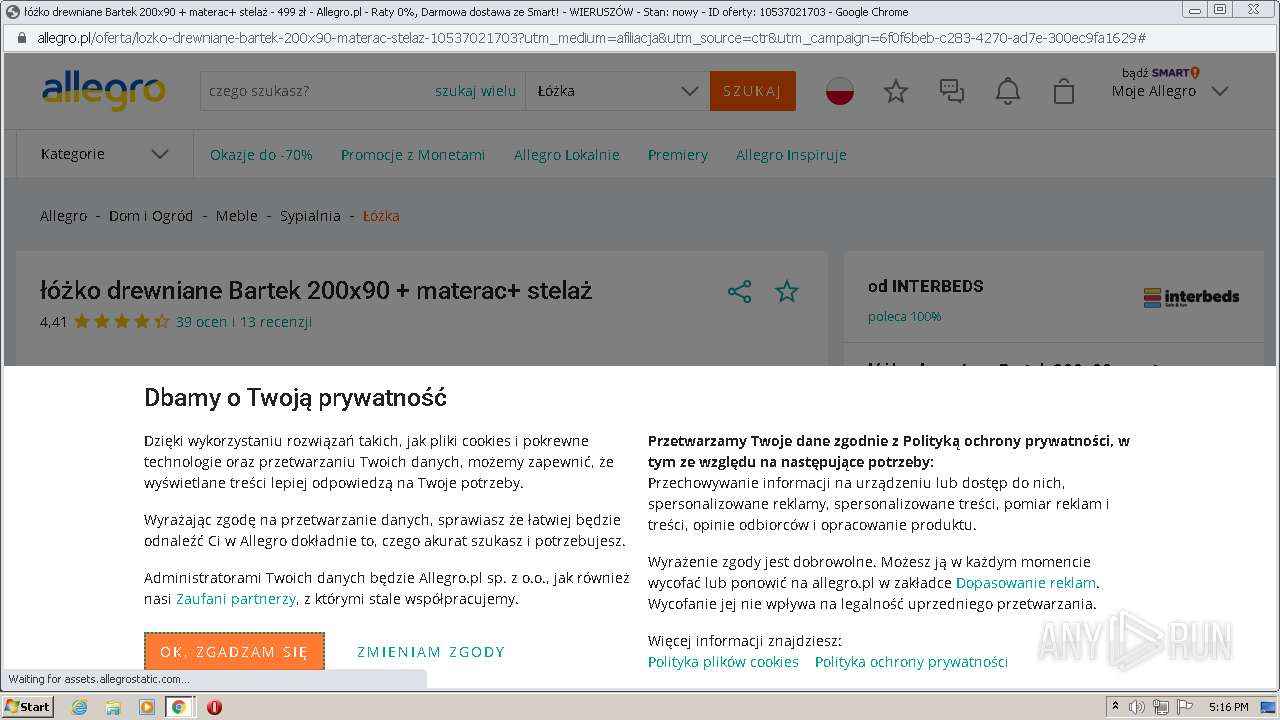Expand Moje Allegro account menu
The height and width of the screenshot is (720, 1280).
[x=1169, y=91]
